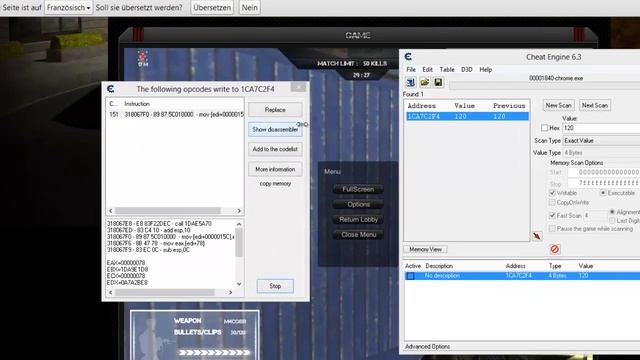Click the FullScreen game menu button
This screenshot has height=360, width=640.
point(358,189)
